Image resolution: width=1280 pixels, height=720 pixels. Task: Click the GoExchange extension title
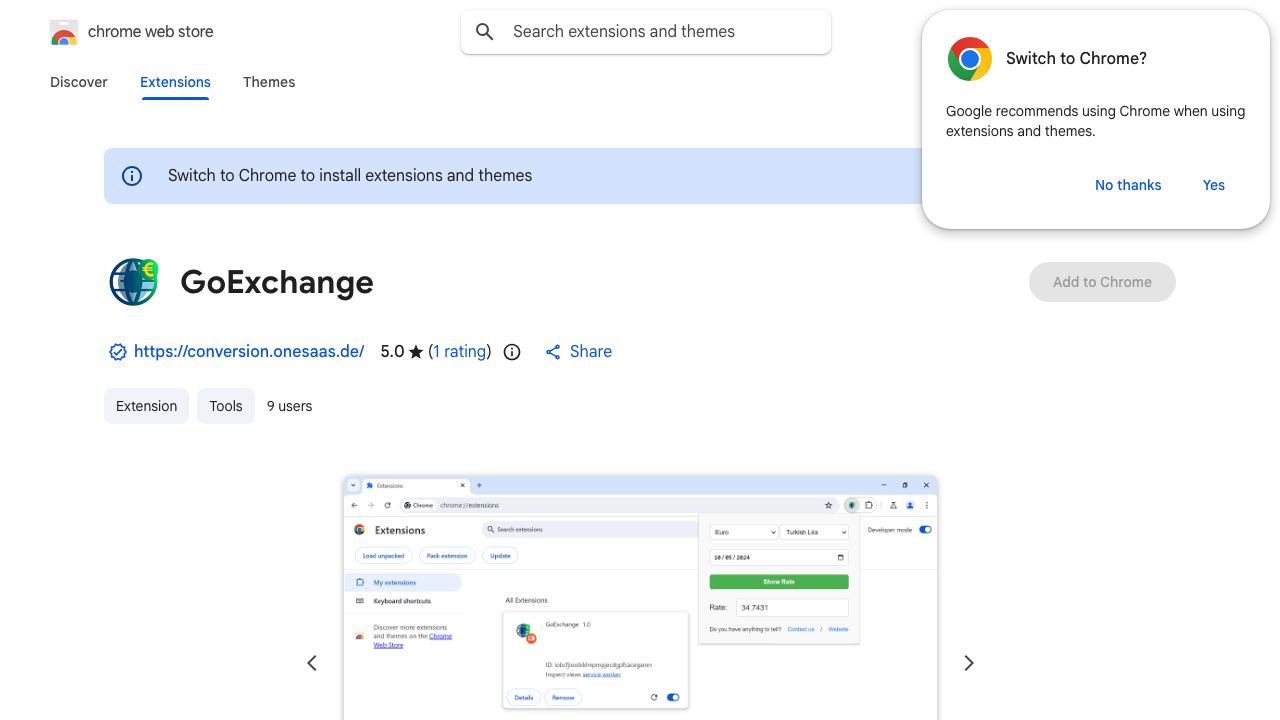click(277, 282)
